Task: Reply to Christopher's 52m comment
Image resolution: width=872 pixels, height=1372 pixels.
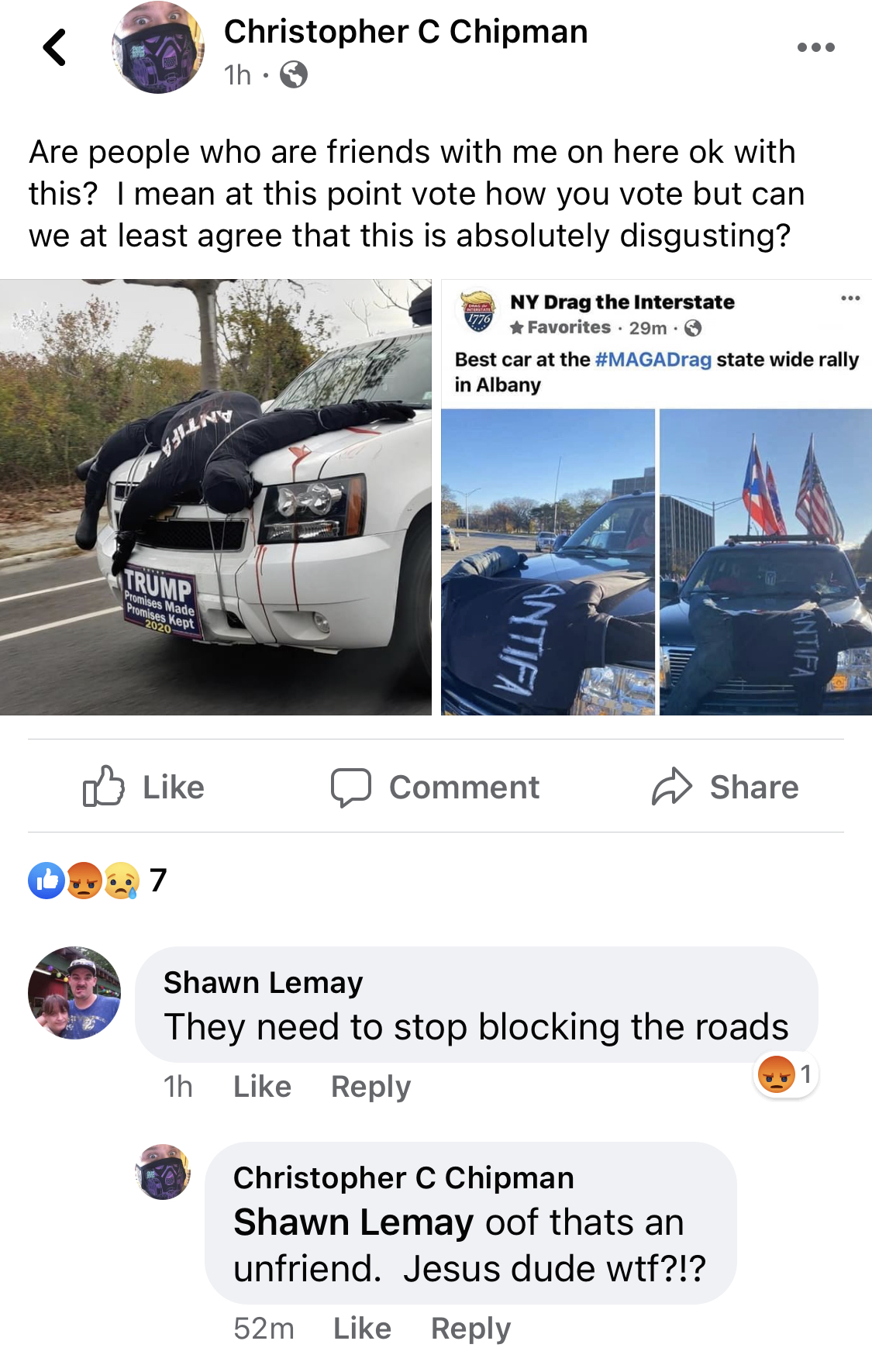Action: coord(470,1329)
